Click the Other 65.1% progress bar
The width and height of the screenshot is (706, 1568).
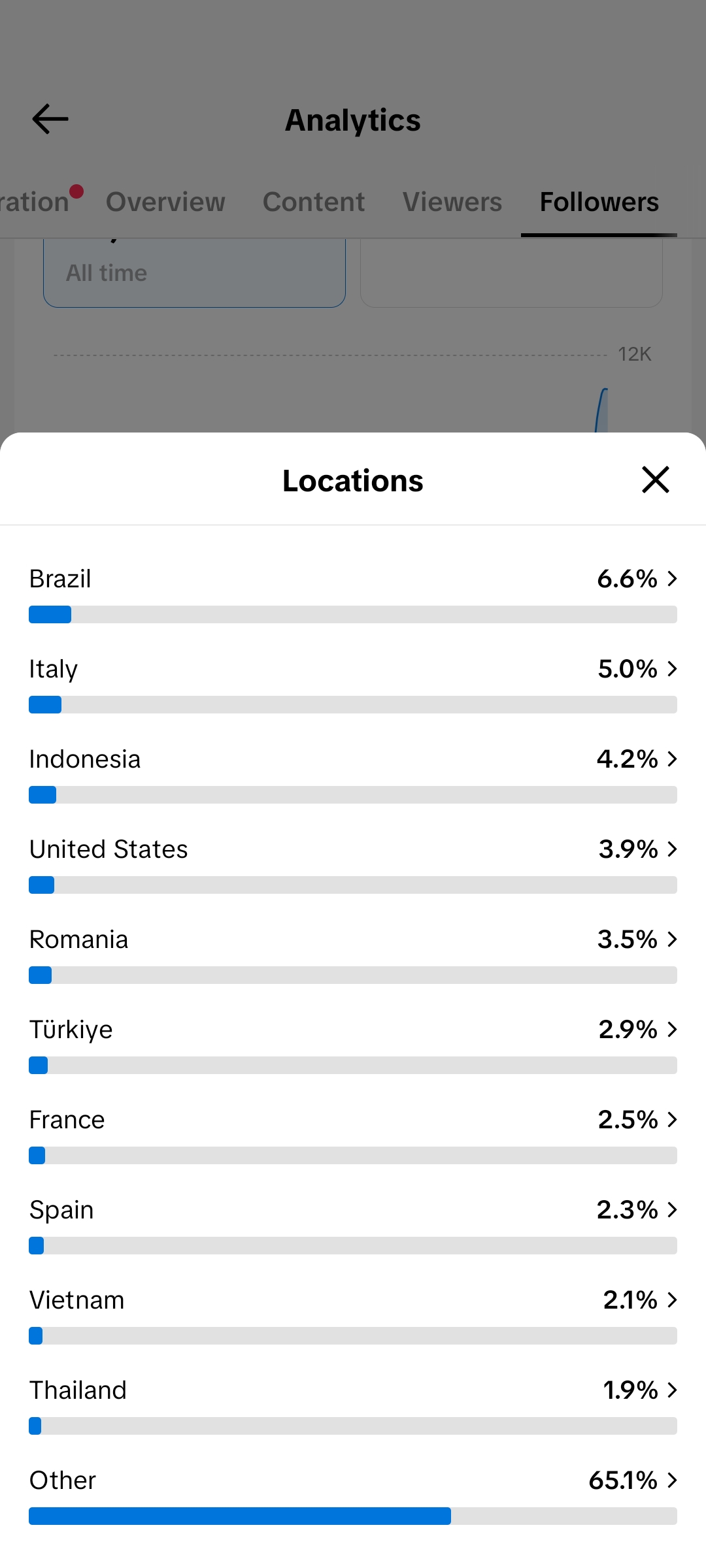click(x=353, y=1516)
